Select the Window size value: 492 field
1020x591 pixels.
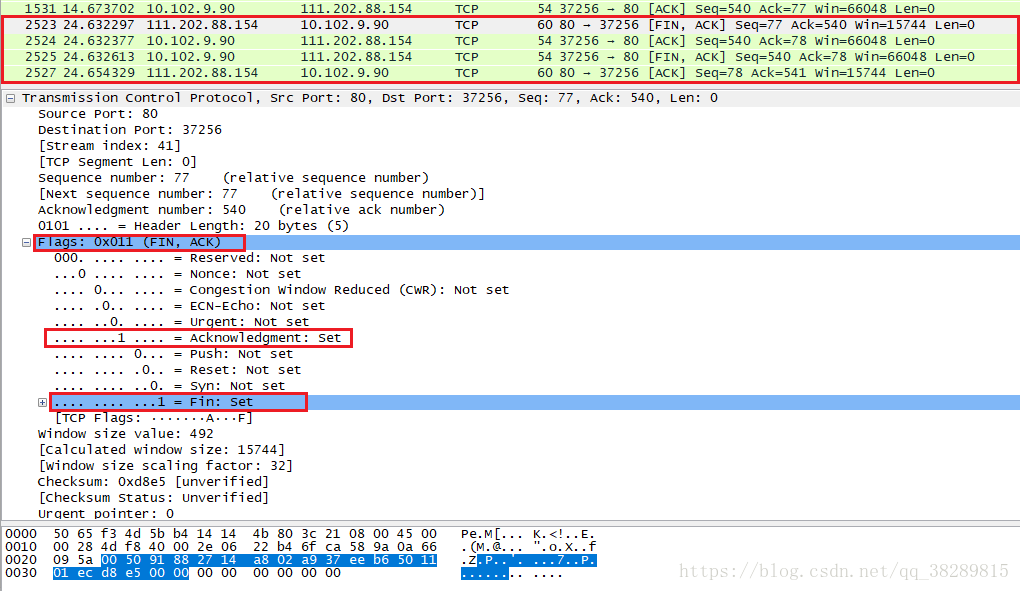tap(126, 434)
